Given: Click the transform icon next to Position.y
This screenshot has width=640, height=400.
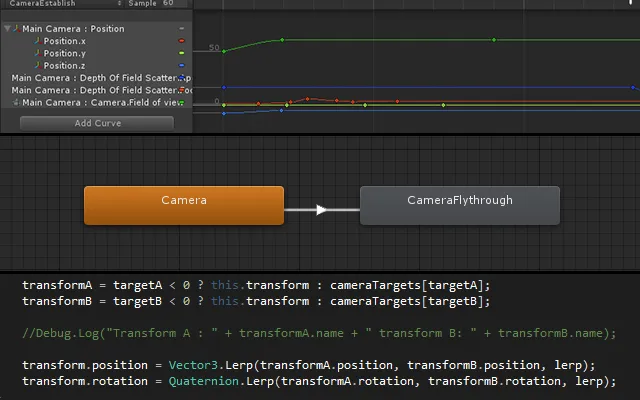Looking at the screenshot, I should click(38, 53).
